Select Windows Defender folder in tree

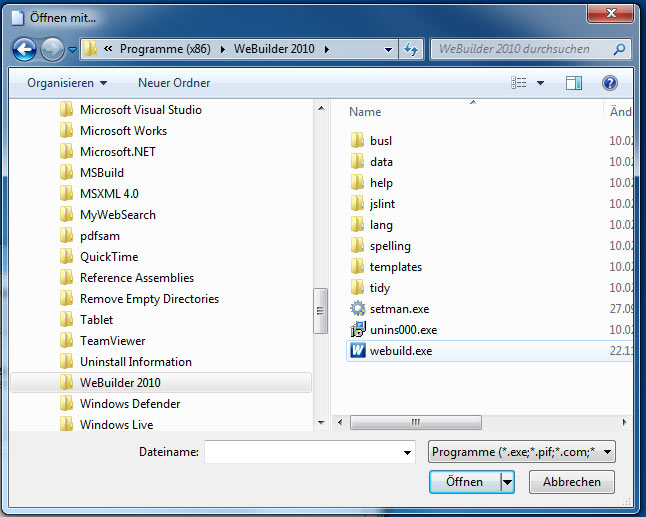pyautogui.click(x=130, y=404)
